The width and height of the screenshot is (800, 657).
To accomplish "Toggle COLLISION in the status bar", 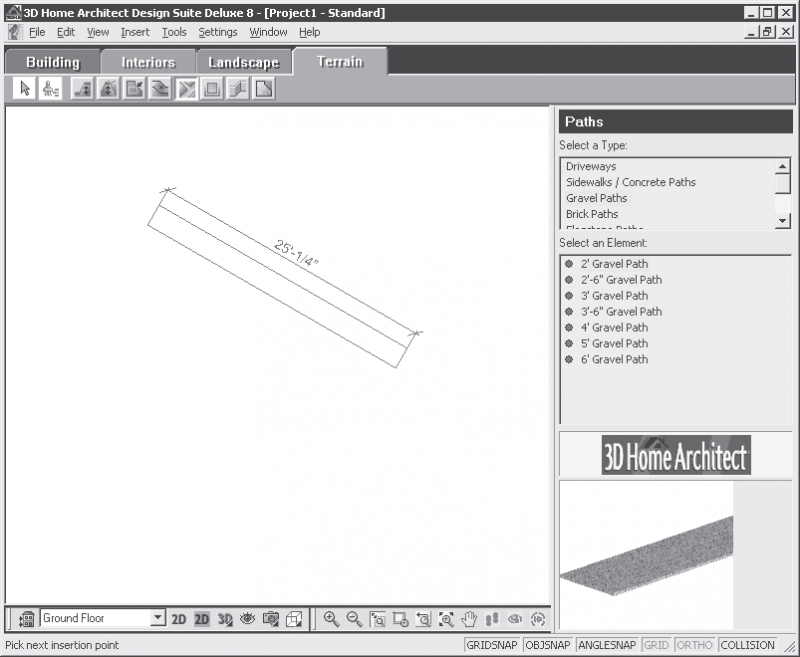I will [x=747, y=645].
